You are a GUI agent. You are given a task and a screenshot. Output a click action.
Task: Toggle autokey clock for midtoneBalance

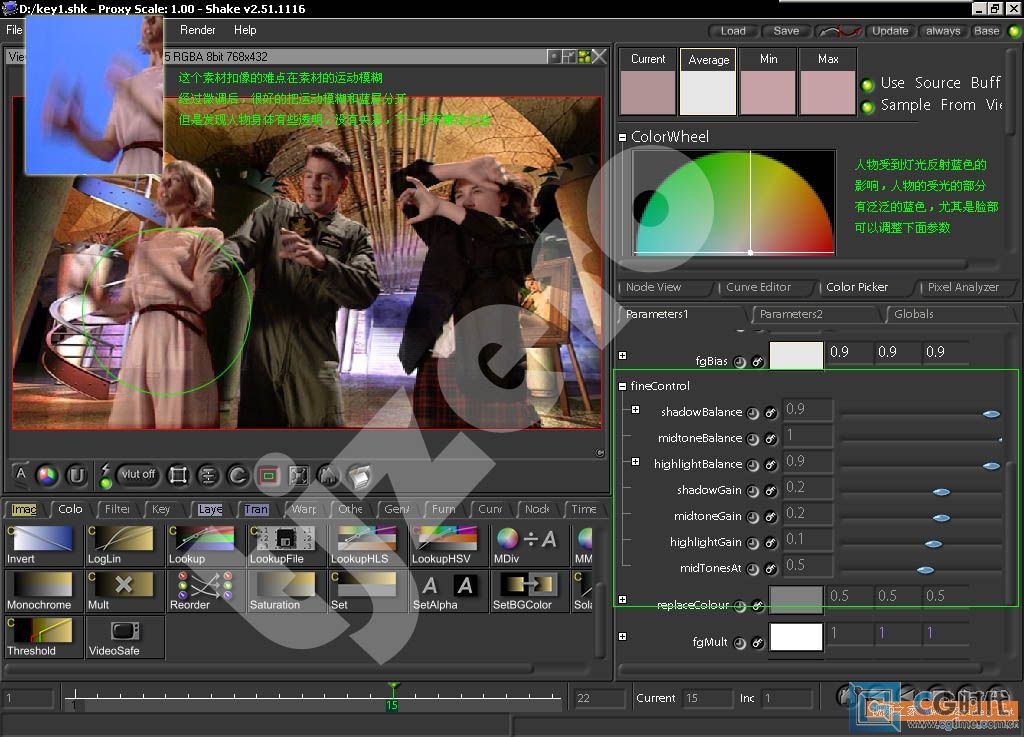tap(753, 439)
